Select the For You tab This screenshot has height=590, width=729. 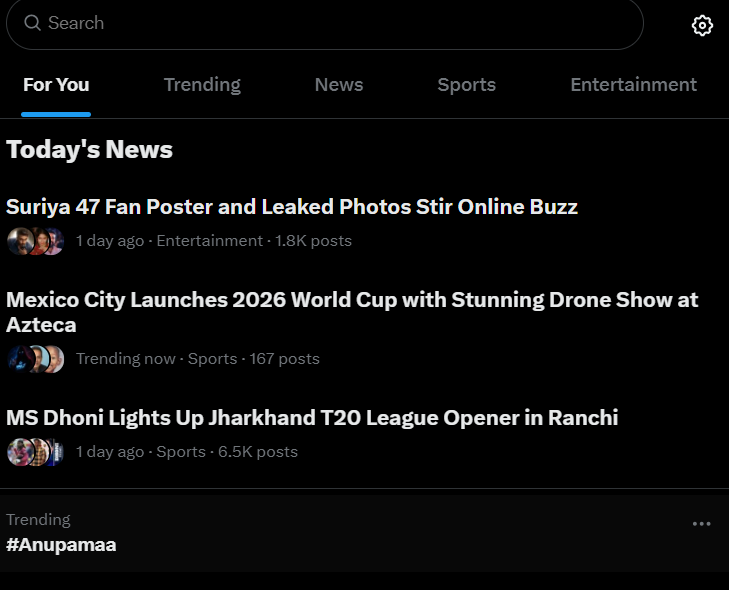click(x=56, y=85)
